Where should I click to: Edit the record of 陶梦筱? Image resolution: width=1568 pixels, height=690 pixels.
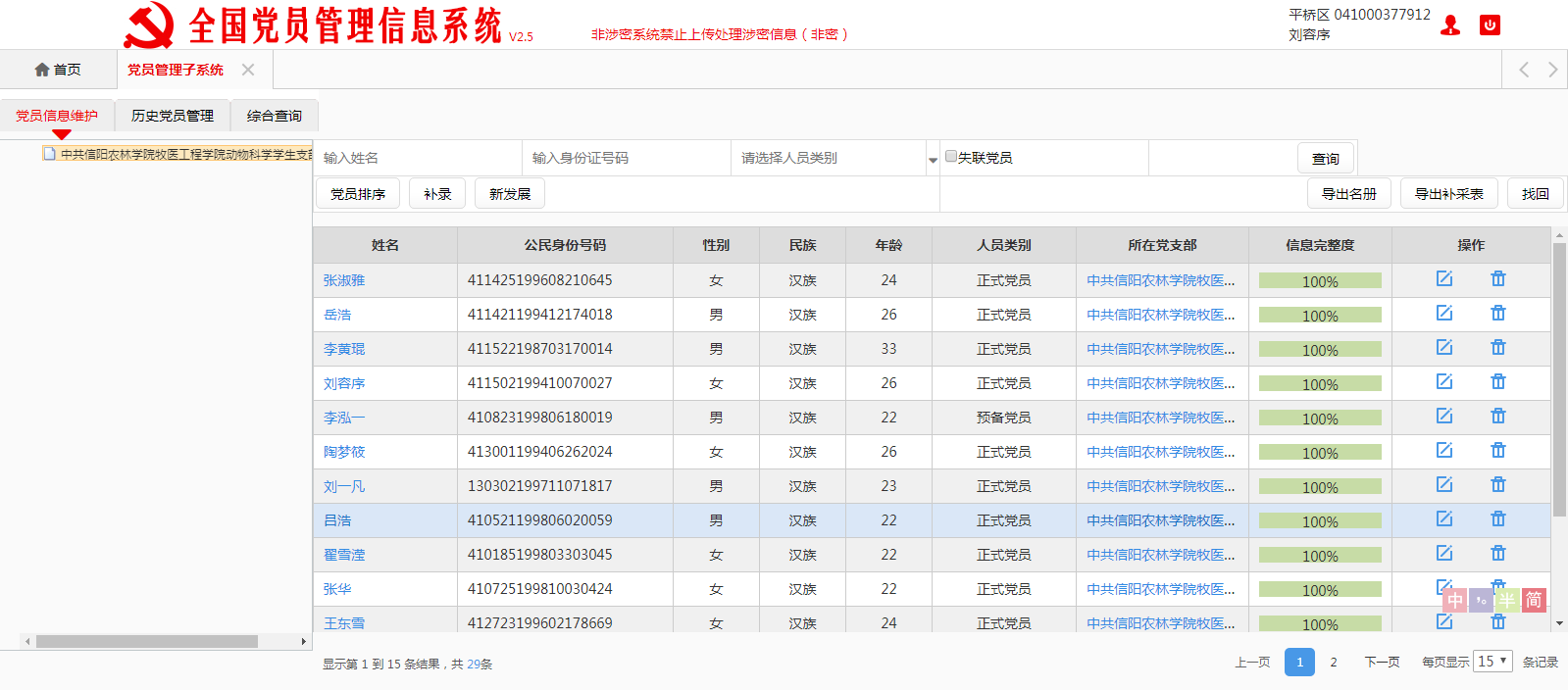pos(1444,450)
